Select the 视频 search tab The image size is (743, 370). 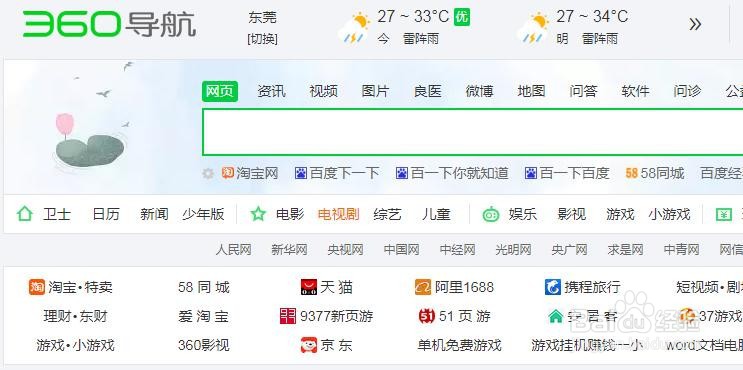click(x=324, y=91)
